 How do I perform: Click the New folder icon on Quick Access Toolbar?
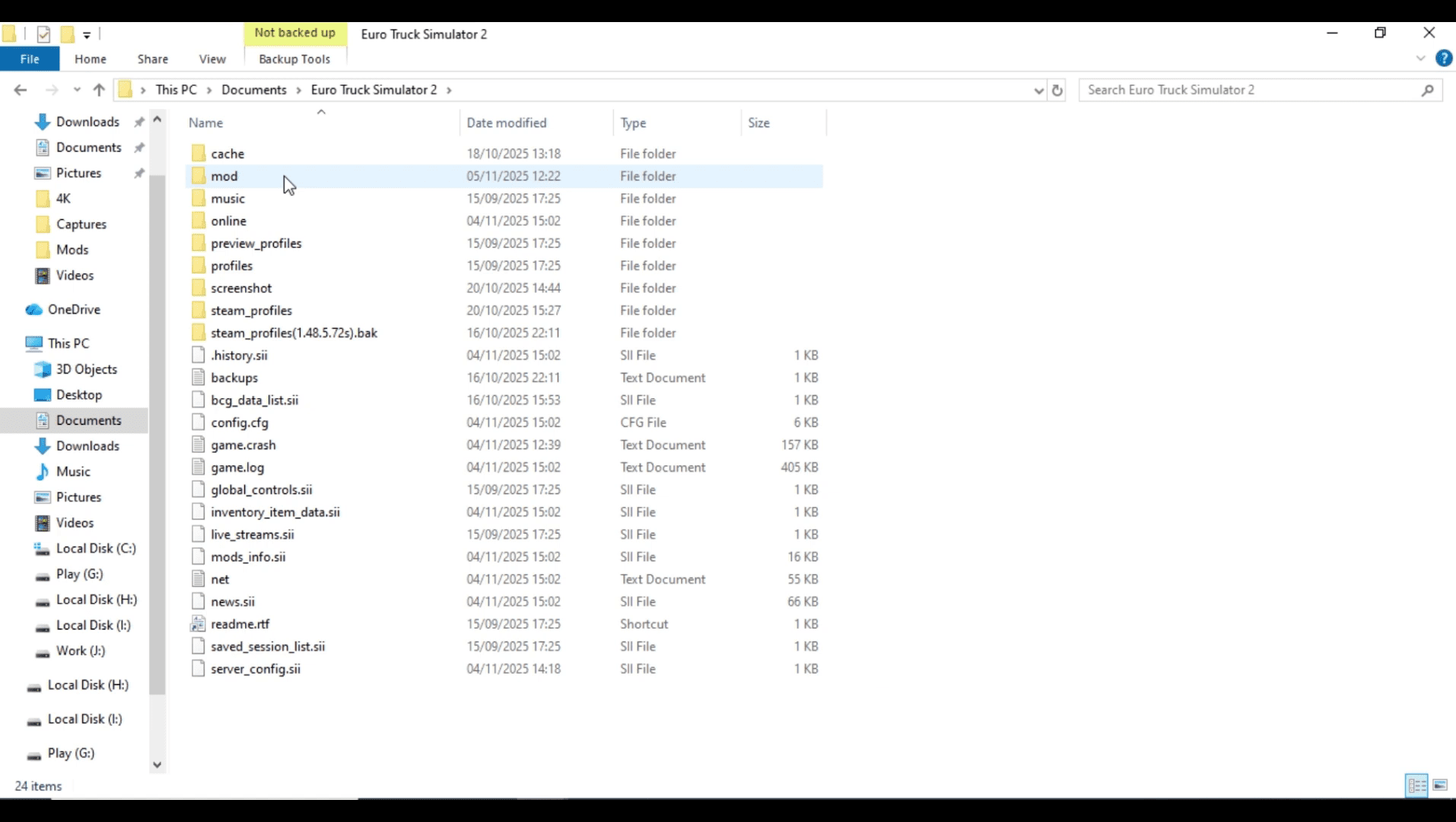click(x=68, y=34)
